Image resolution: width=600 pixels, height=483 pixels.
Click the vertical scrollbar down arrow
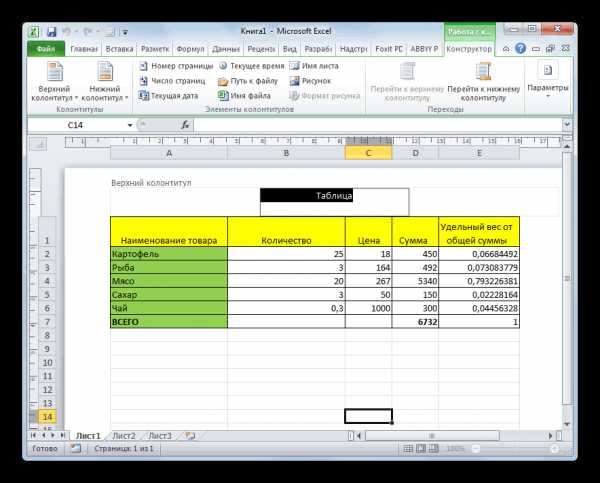(x=567, y=424)
